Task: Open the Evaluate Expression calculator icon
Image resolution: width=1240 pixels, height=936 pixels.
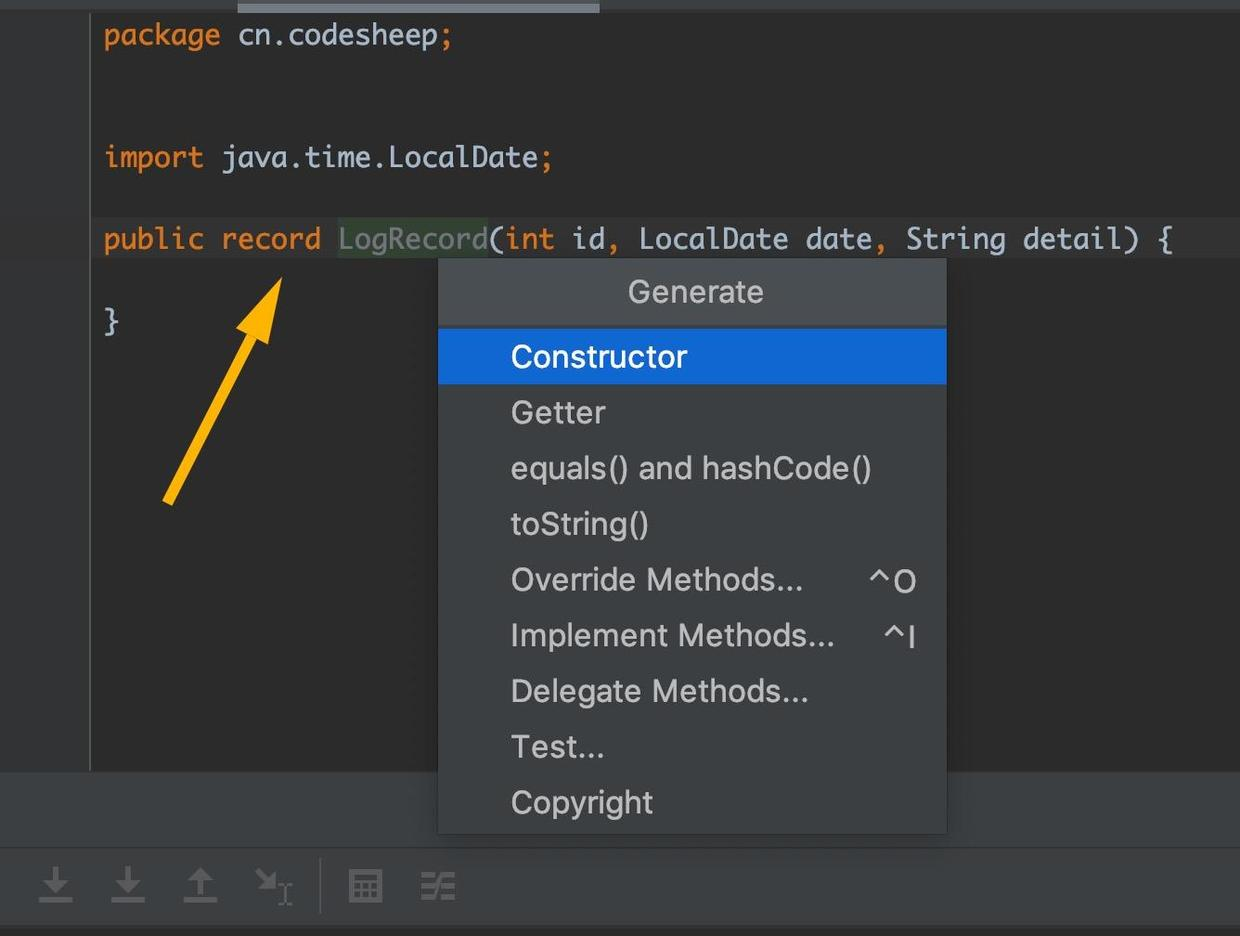Action: click(365, 886)
